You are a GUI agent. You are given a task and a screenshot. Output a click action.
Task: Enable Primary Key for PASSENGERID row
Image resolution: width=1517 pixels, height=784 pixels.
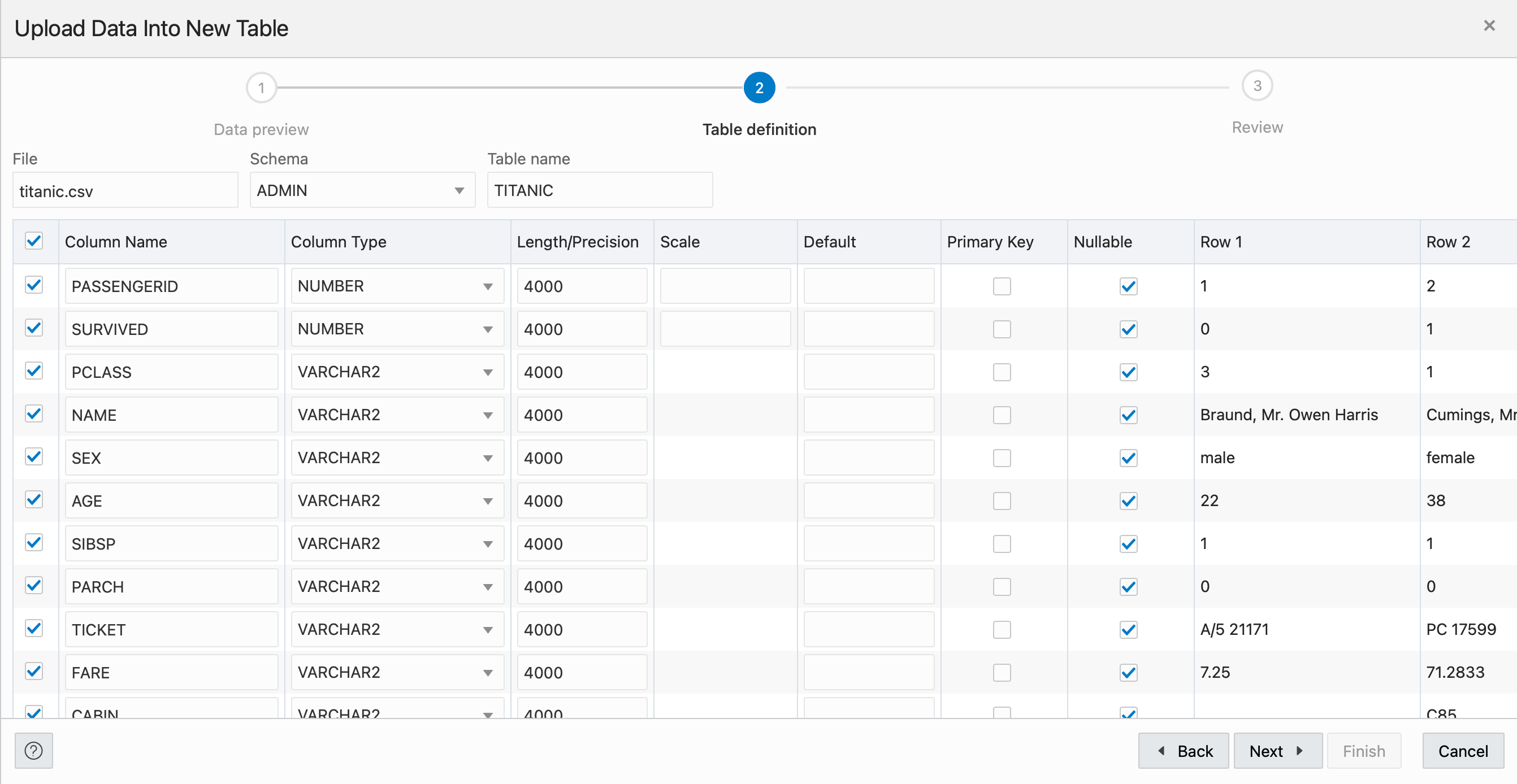(1001, 286)
